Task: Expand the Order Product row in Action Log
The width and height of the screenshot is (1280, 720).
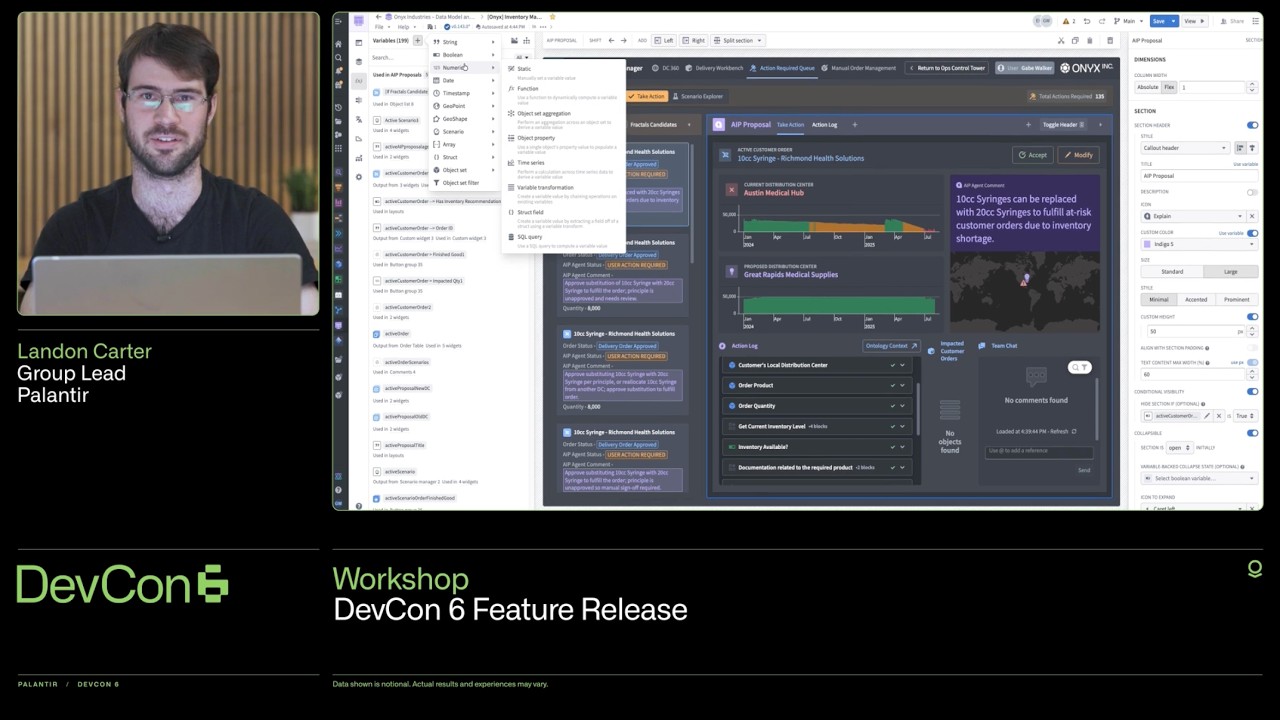Action: tap(902, 385)
